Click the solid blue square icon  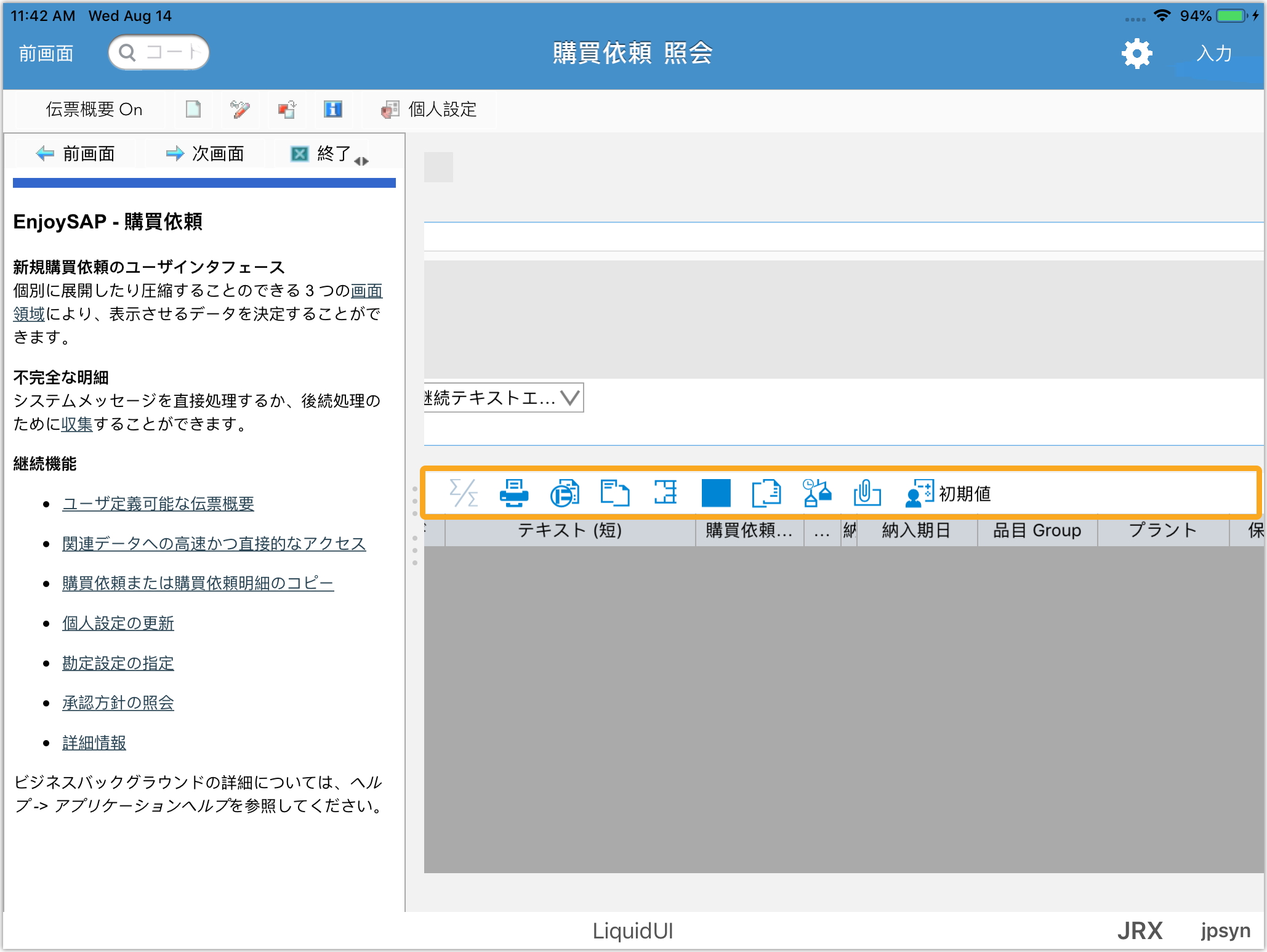(715, 493)
